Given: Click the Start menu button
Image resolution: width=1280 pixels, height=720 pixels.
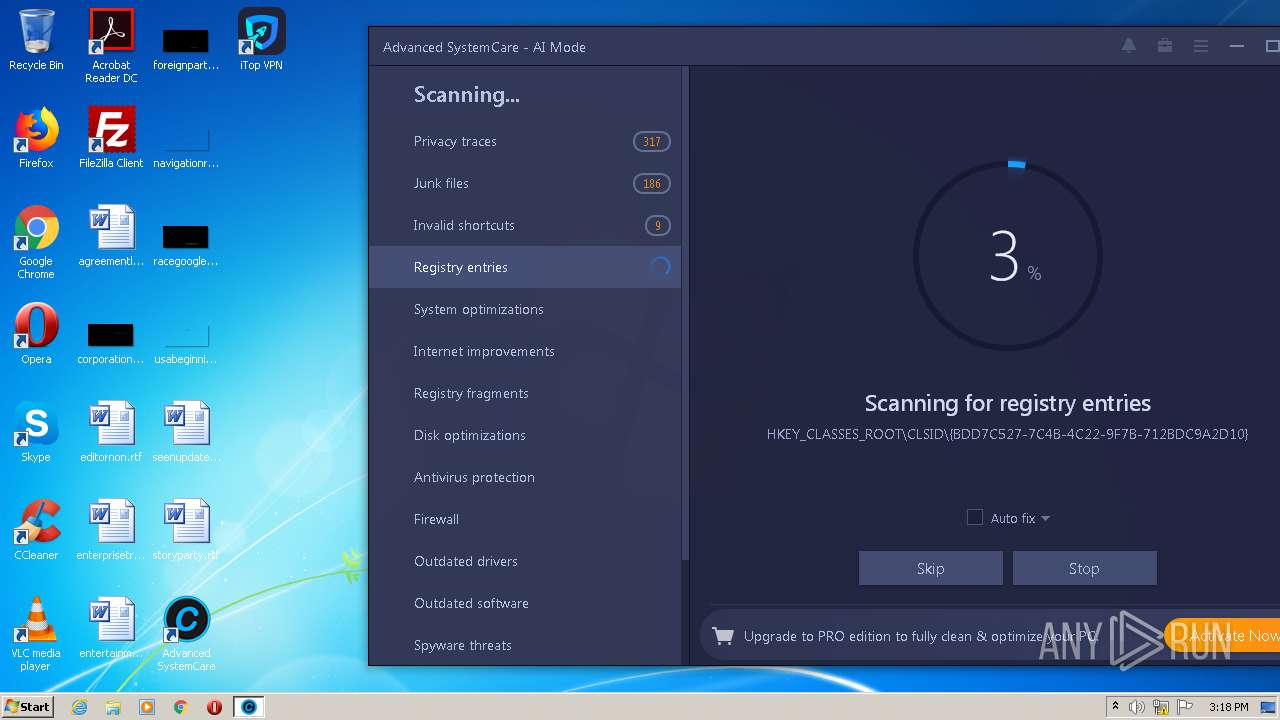Looking at the screenshot, I should 28,706.
